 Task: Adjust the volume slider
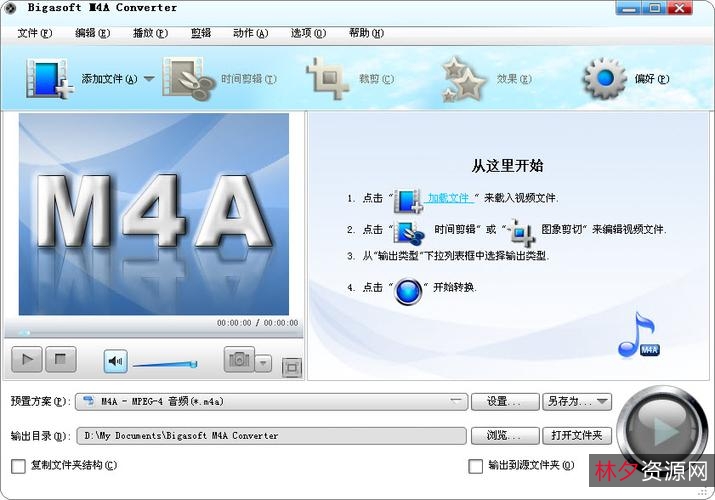tap(165, 364)
